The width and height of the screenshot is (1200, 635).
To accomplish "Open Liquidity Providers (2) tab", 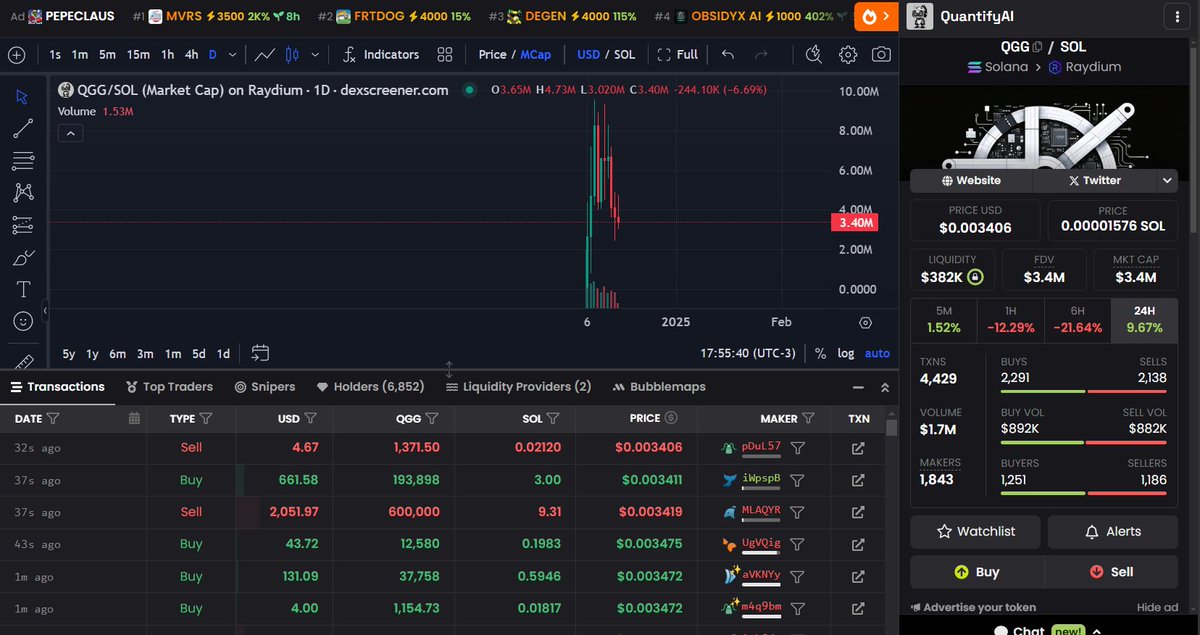I will pos(518,387).
